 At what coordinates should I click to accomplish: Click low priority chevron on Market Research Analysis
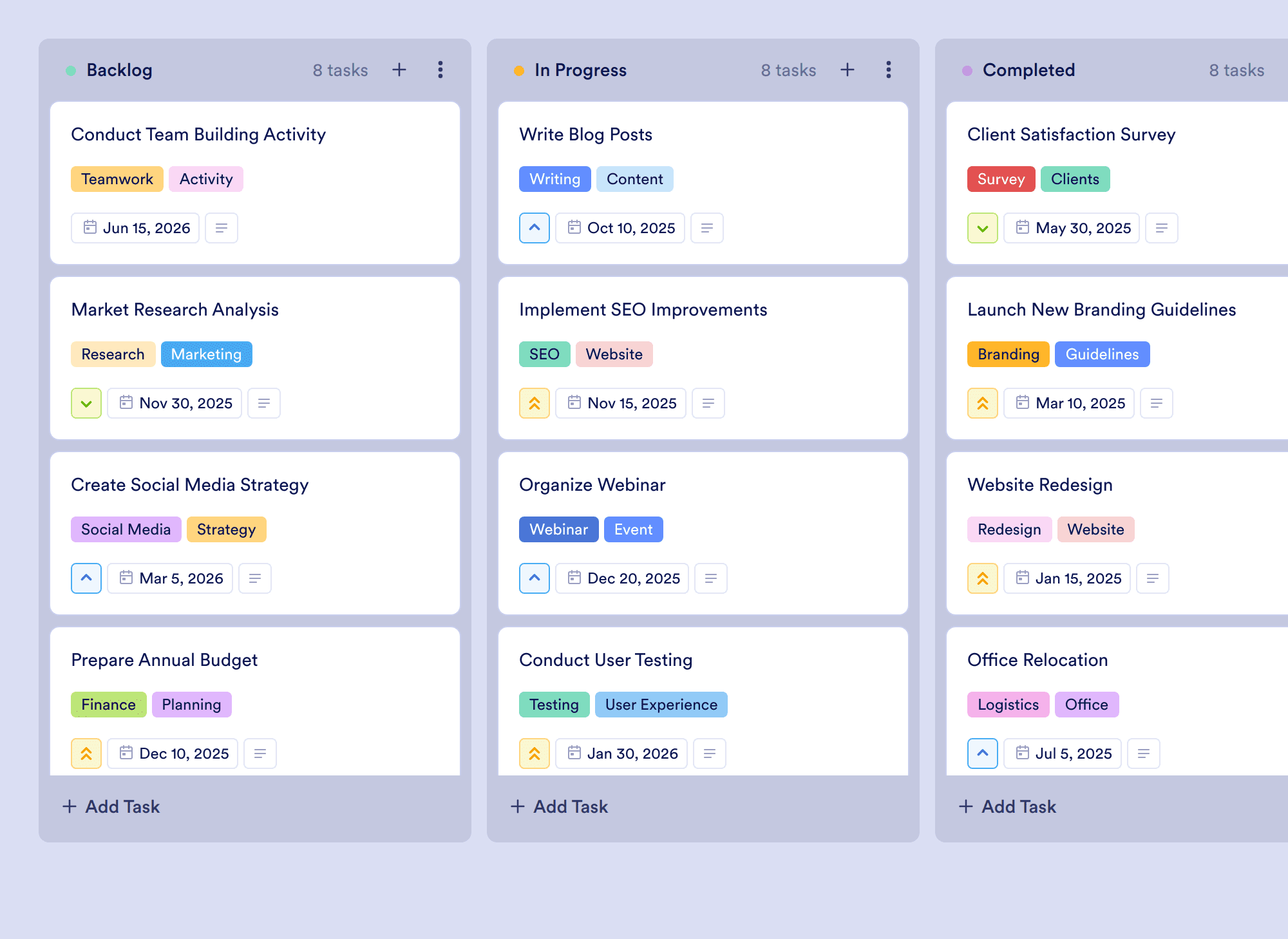86,403
